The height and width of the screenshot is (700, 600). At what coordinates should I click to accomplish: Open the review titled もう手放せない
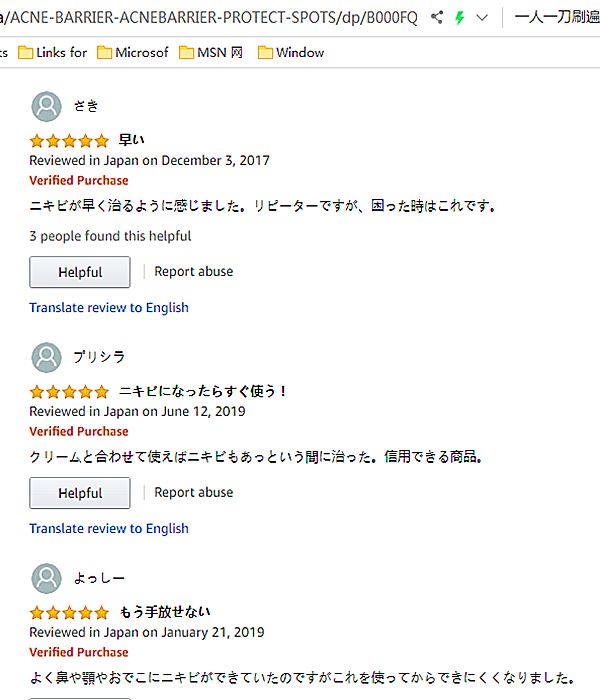[x=164, y=612]
